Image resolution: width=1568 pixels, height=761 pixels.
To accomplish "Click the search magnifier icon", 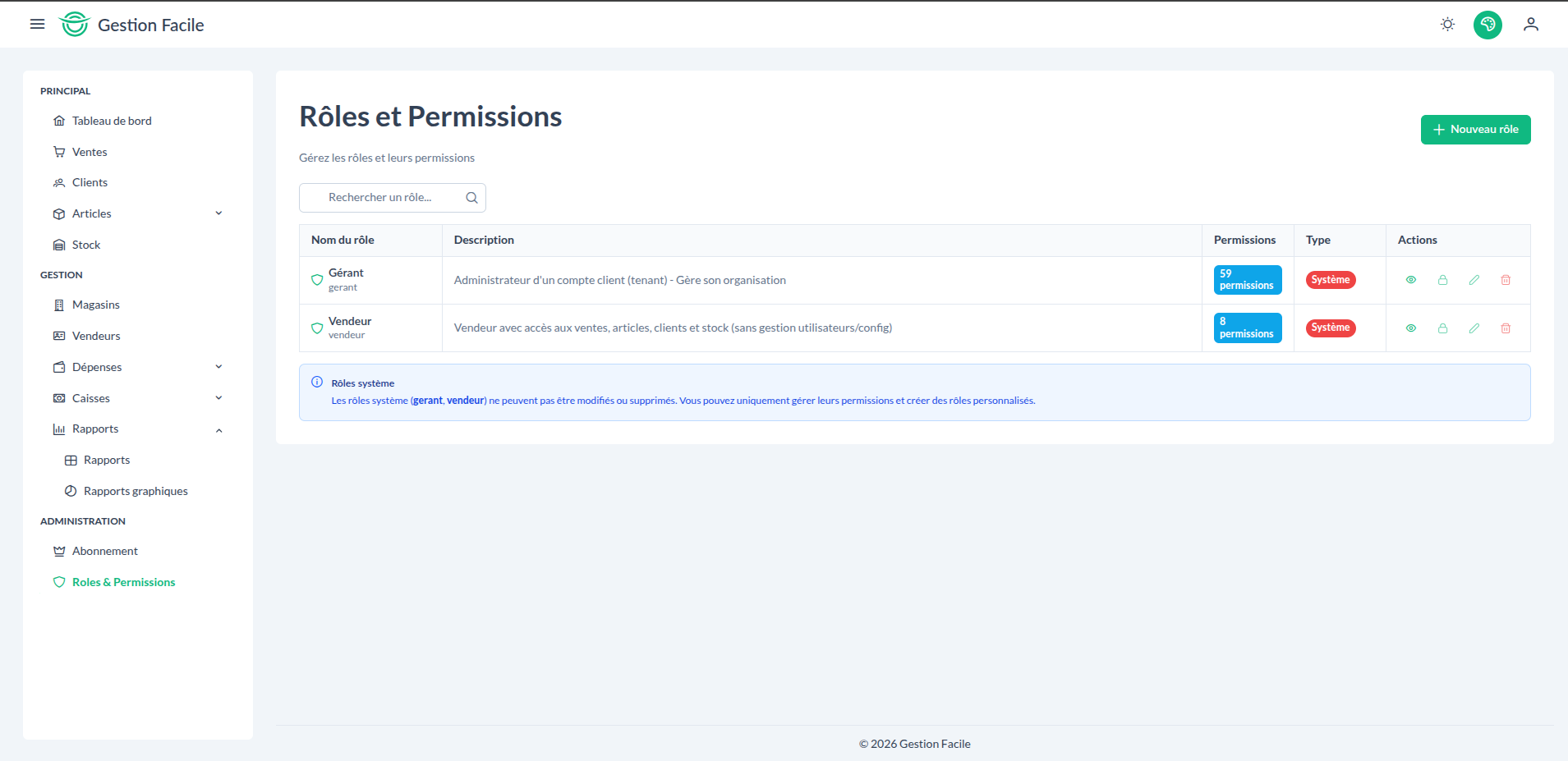I will 471,198.
